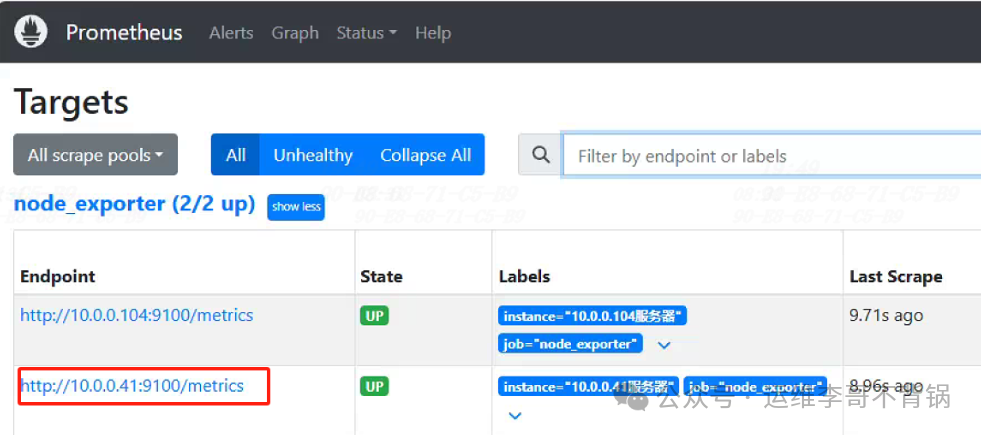Click the instance="10.0.0.41服务器" label
This screenshot has height=435, width=981.
588,386
